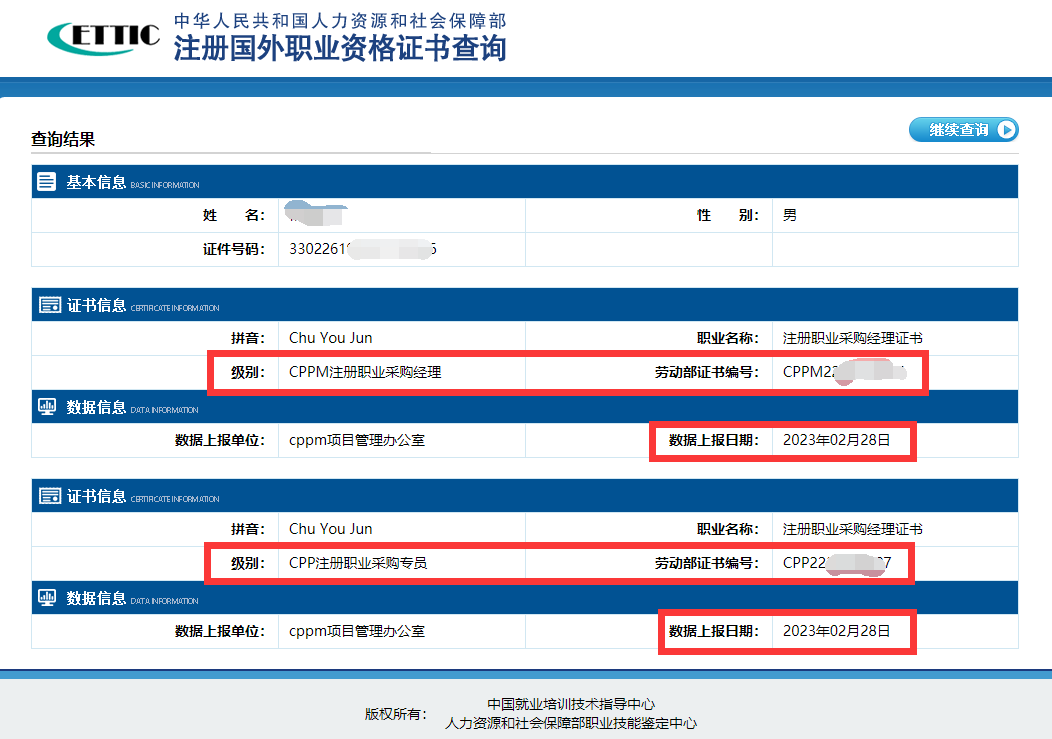Click the 证书信息 icon above the CPP专员 certificate
1052x739 pixels.
(46, 496)
